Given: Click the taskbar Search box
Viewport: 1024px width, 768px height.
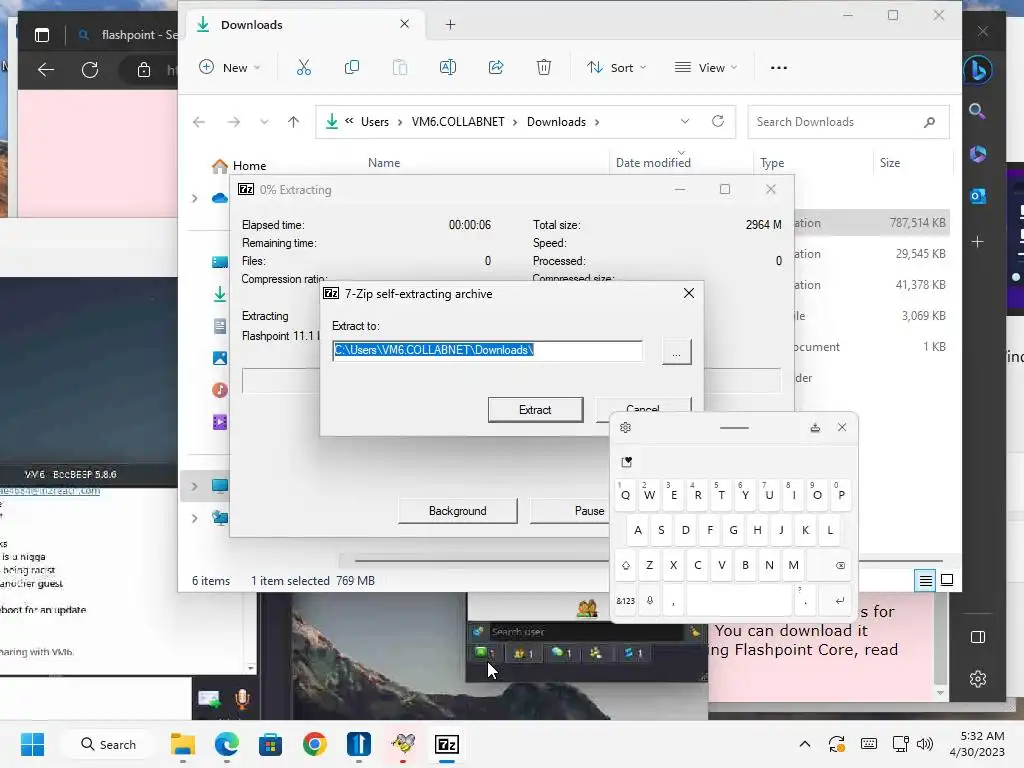Looking at the screenshot, I should (108, 744).
